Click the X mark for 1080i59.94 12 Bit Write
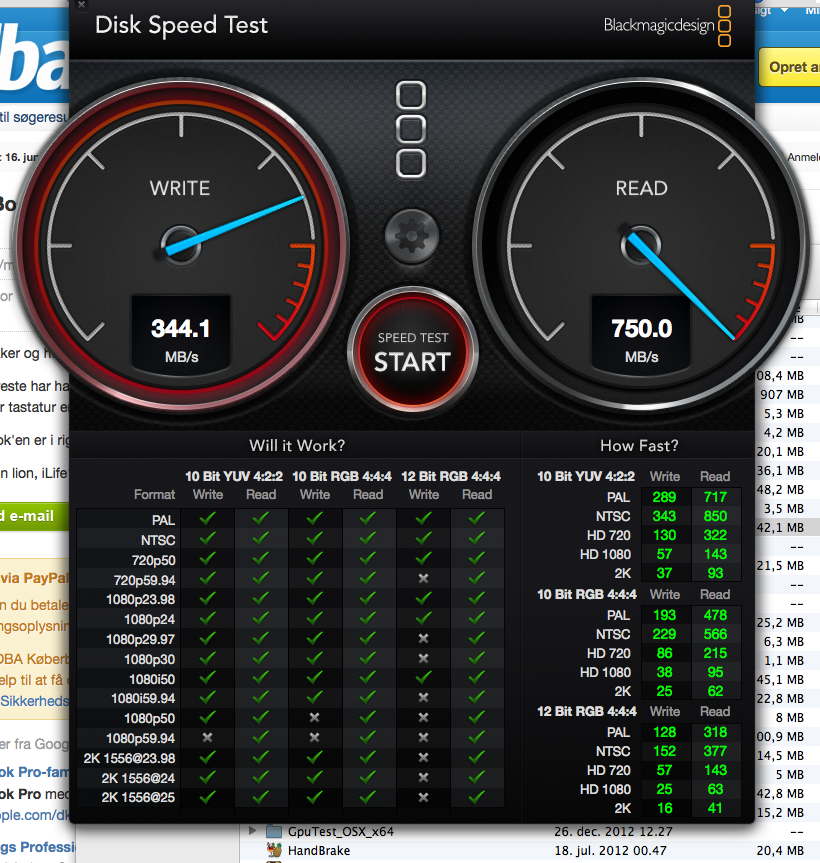Viewport: 820px width, 863px height. [x=423, y=698]
